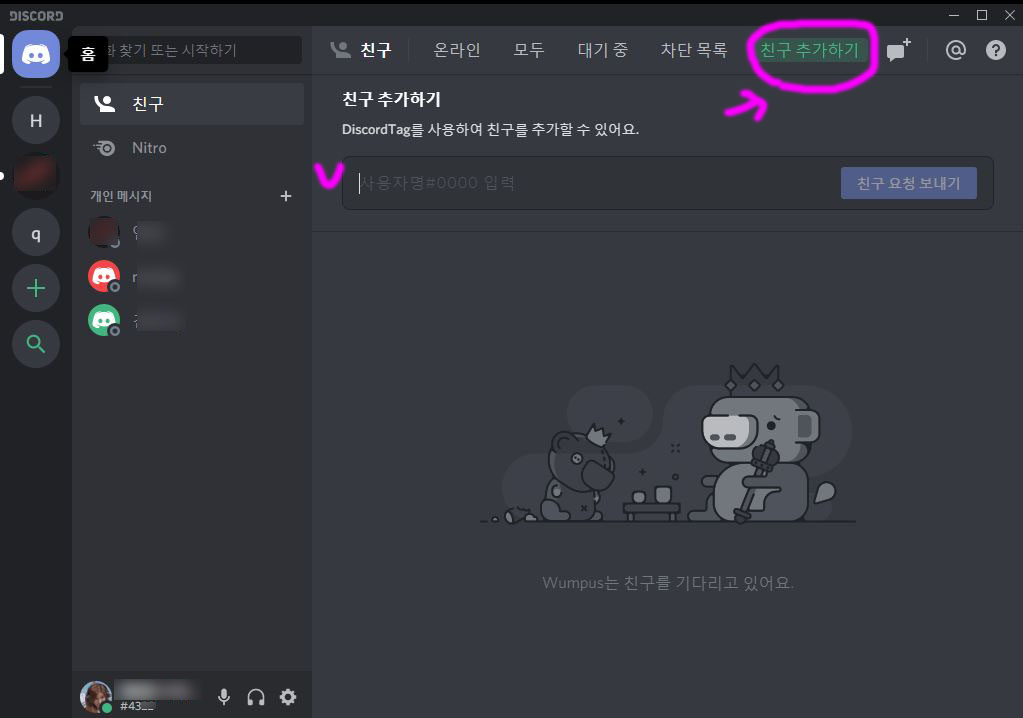
Task: Send request with 친구 요청 보내기 button
Action: click(x=909, y=183)
